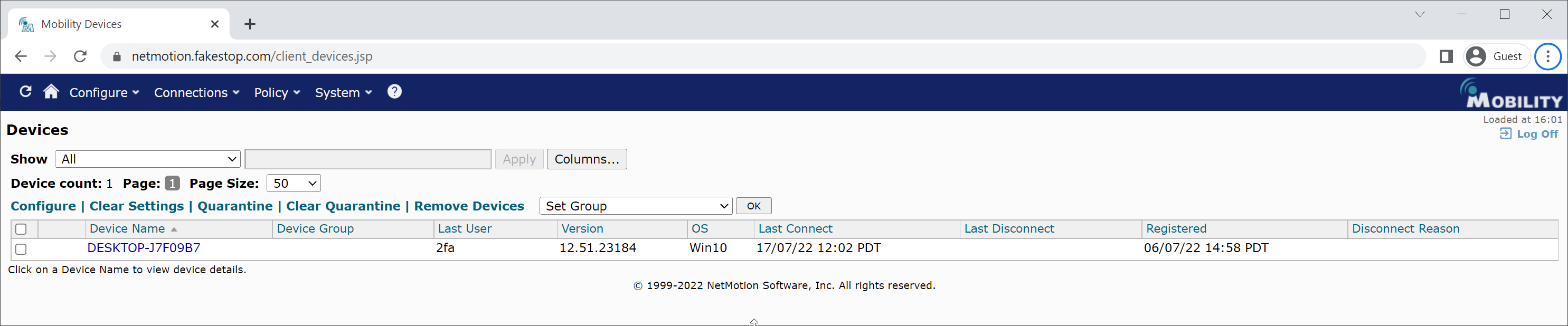The height and width of the screenshot is (326, 1568).
Task: Click the Remove Devices link
Action: (469, 206)
